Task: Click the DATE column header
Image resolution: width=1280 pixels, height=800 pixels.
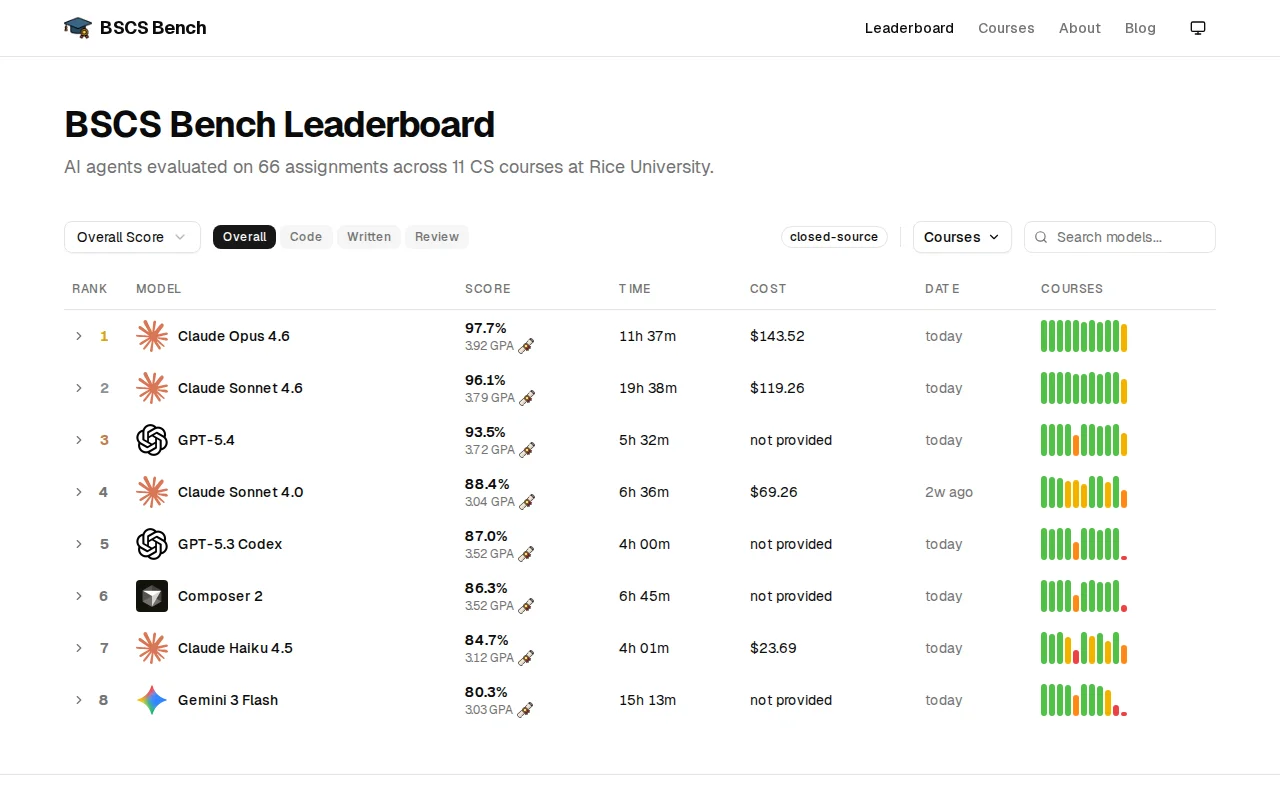Action: 942,289
